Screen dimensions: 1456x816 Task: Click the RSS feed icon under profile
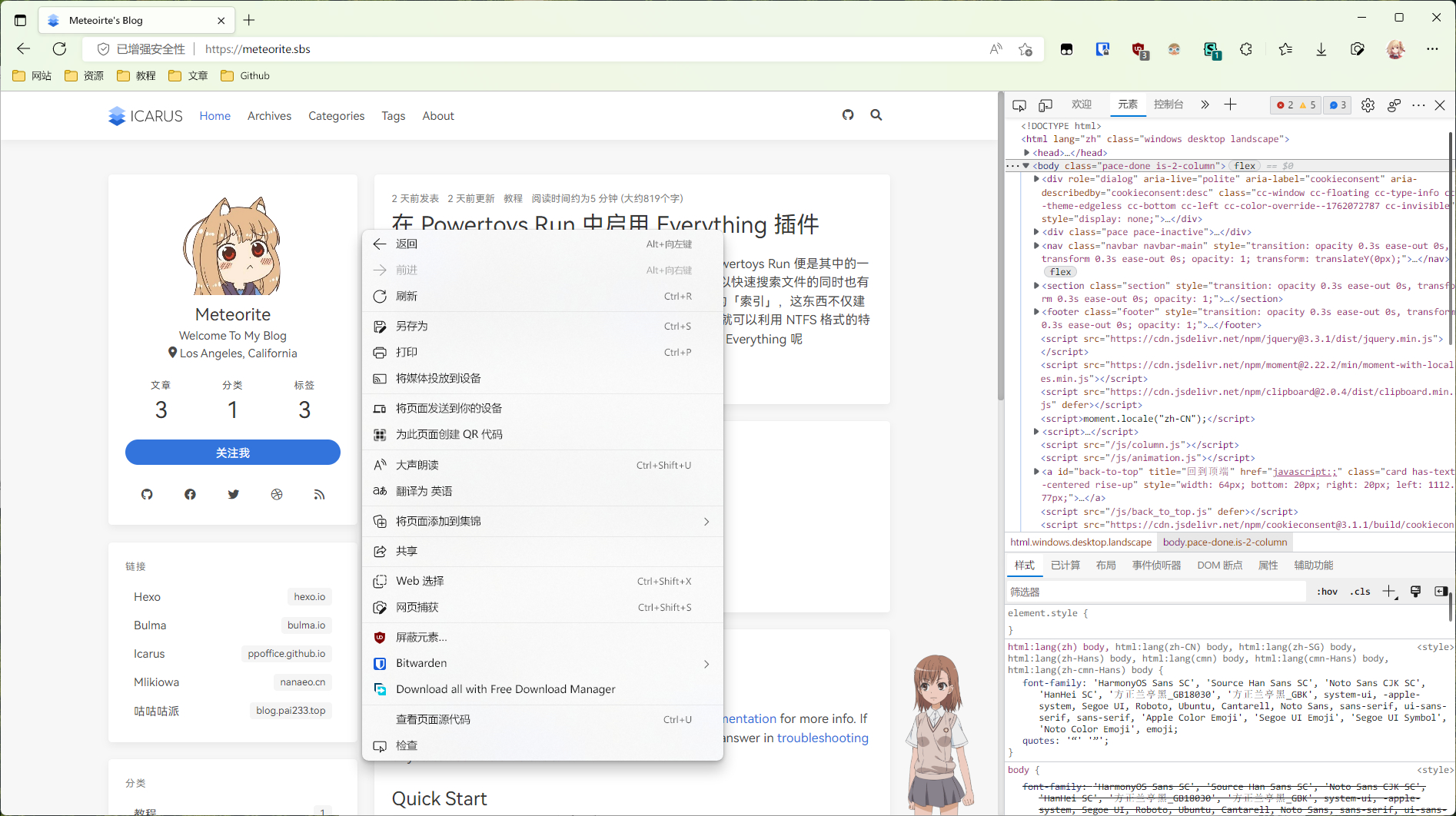tap(319, 495)
